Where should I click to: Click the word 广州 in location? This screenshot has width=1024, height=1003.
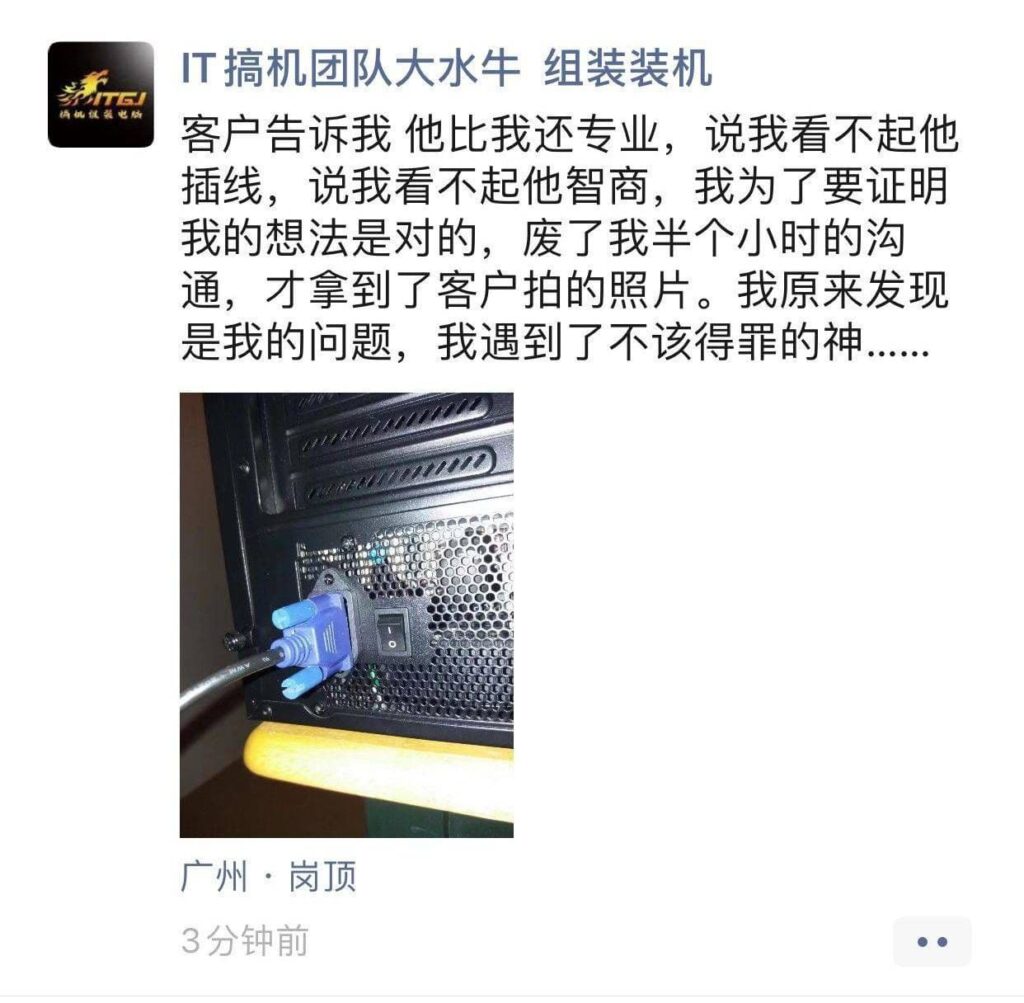[x=214, y=876]
